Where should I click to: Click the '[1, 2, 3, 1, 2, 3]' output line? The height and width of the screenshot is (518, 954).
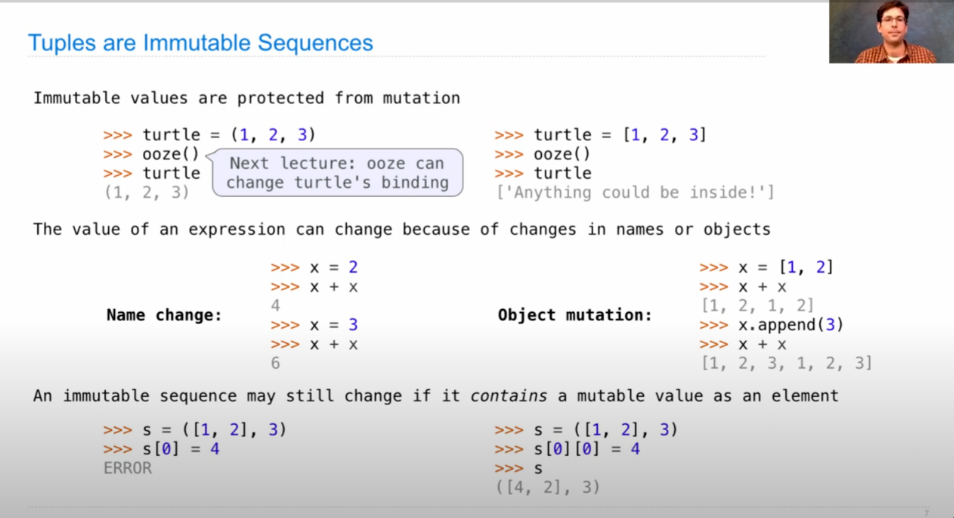tap(787, 363)
